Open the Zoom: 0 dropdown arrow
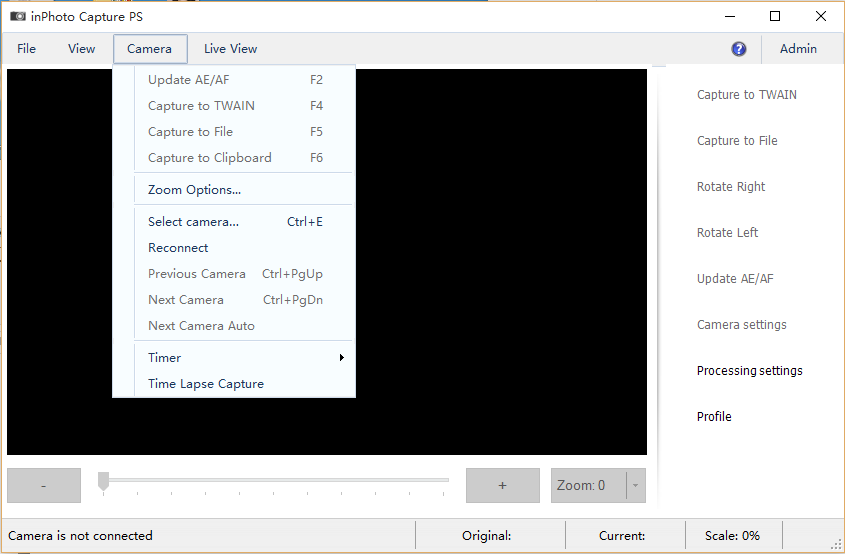 point(636,486)
